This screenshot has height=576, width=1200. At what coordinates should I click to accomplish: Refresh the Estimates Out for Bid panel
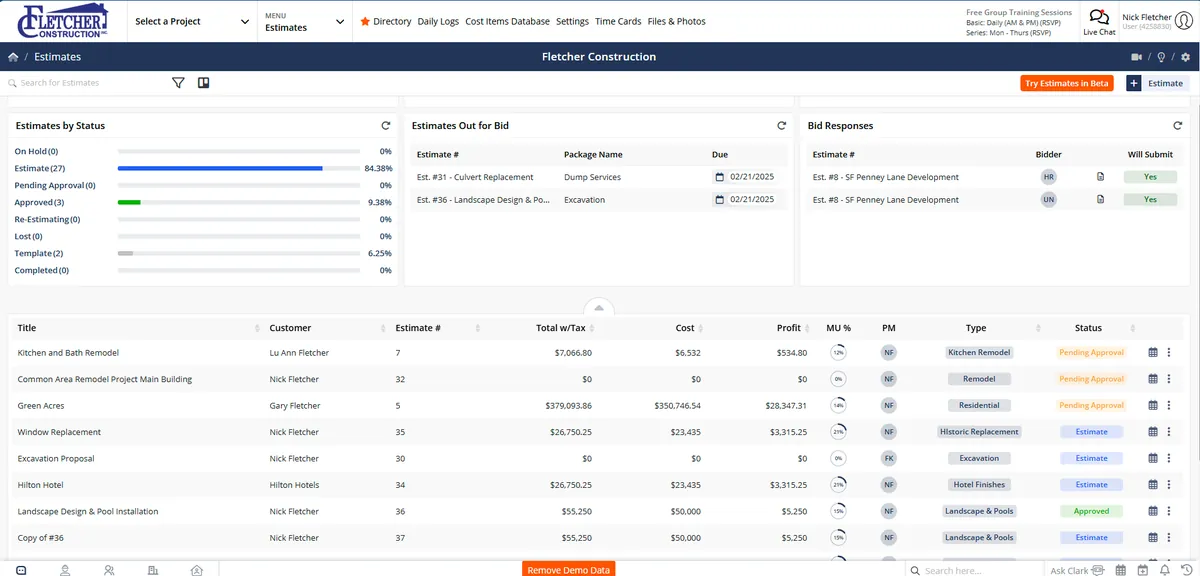(x=782, y=126)
